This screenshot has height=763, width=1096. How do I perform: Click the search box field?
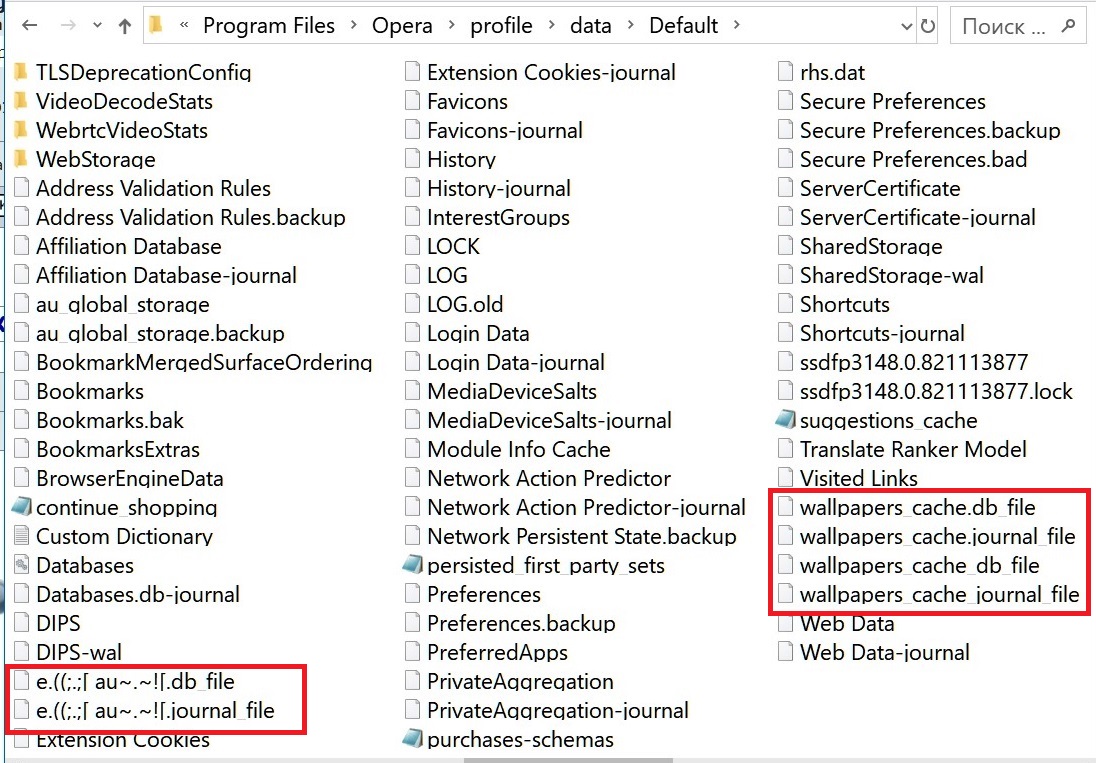coord(1018,26)
